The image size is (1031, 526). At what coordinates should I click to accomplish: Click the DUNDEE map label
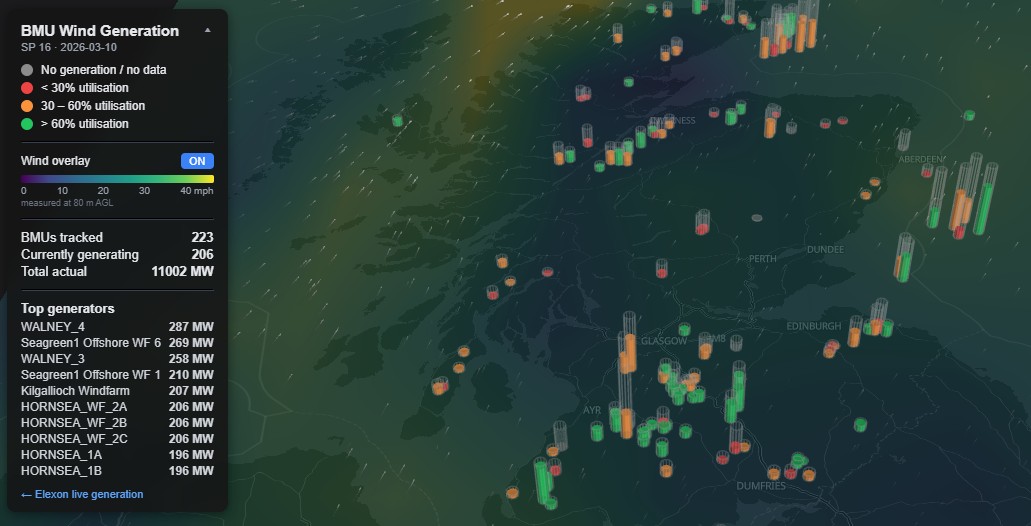pos(825,250)
